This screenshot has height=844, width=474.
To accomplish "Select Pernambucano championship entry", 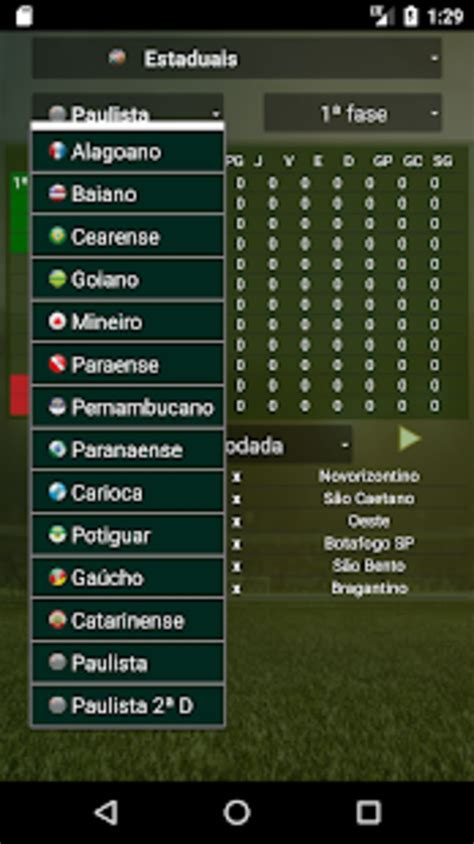I will click(128, 407).
